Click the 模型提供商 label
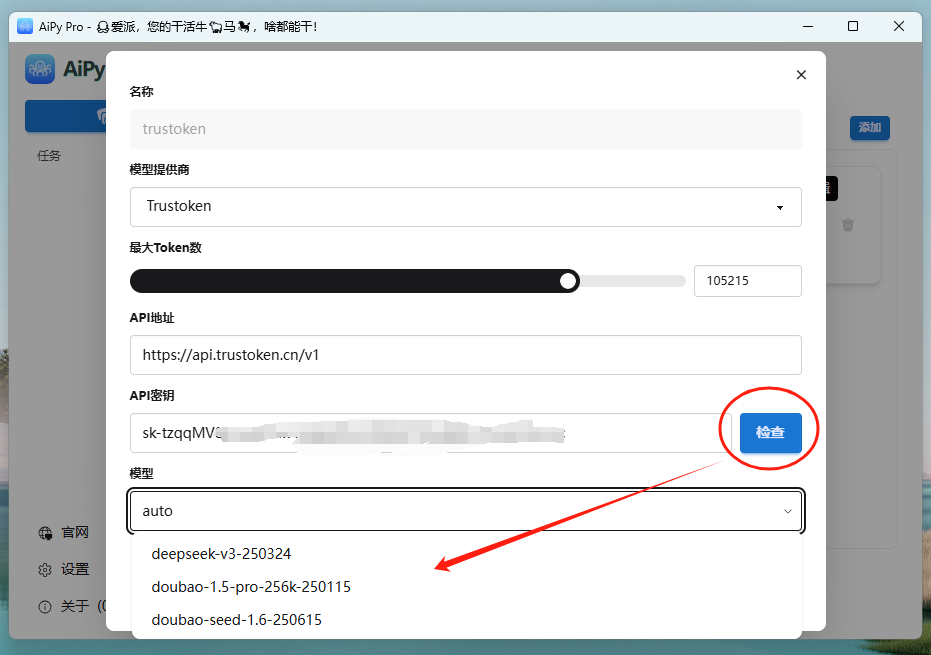Image resolution: width=931 pixels, height=655 pixels. pos(159,170)
